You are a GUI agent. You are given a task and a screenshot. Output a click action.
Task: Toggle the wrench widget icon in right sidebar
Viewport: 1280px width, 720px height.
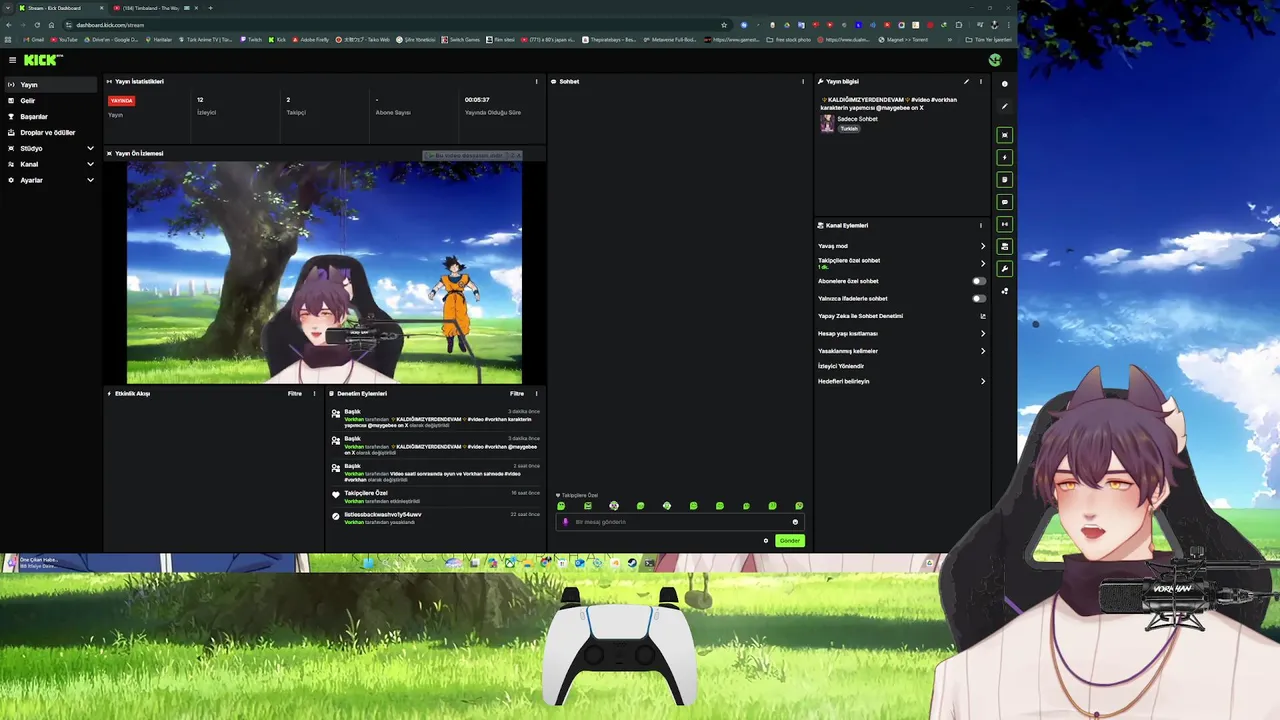(1005, 269)
